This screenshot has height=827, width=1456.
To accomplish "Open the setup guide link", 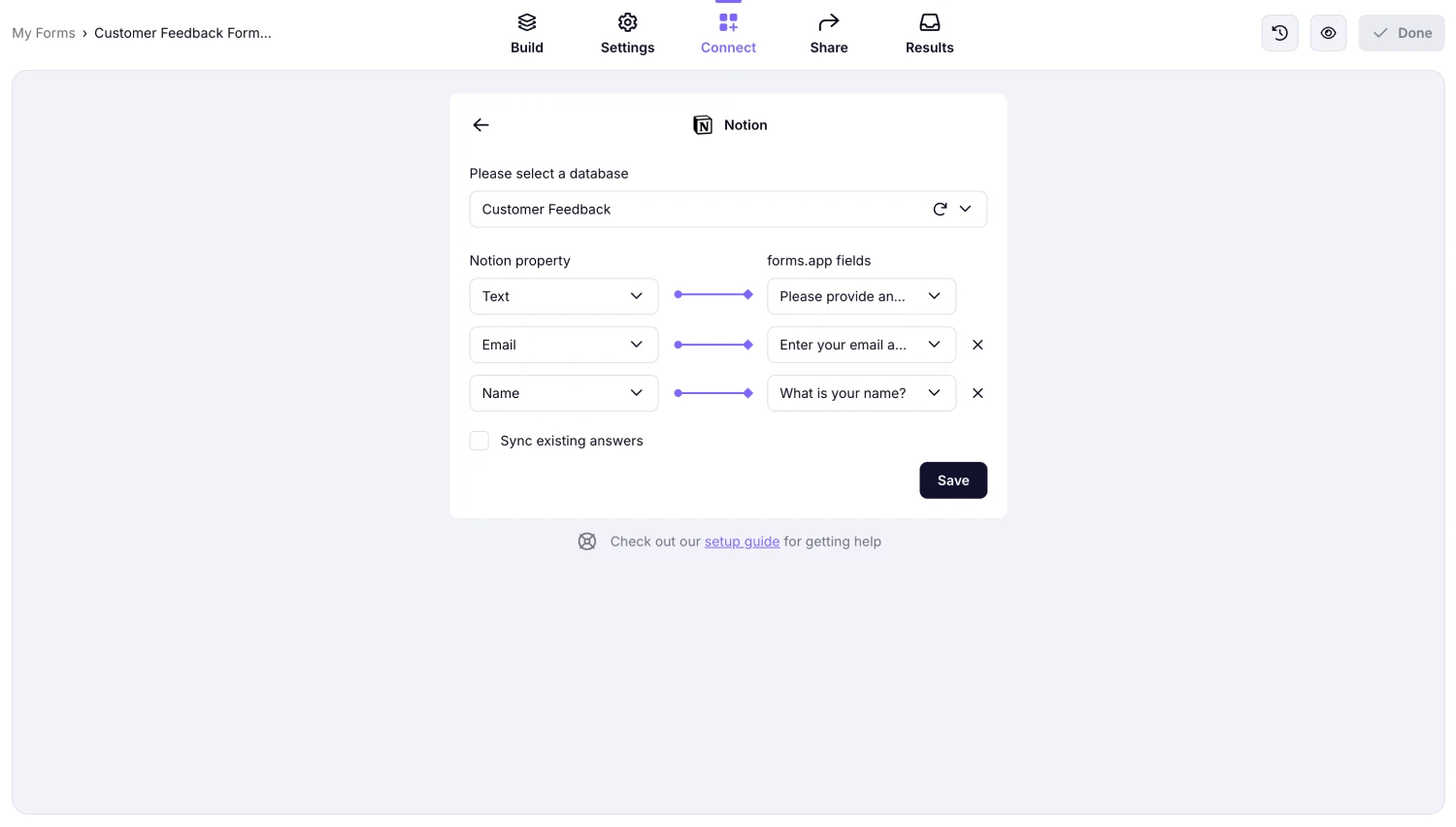I will pyautogui.click(x=742, y=541).
